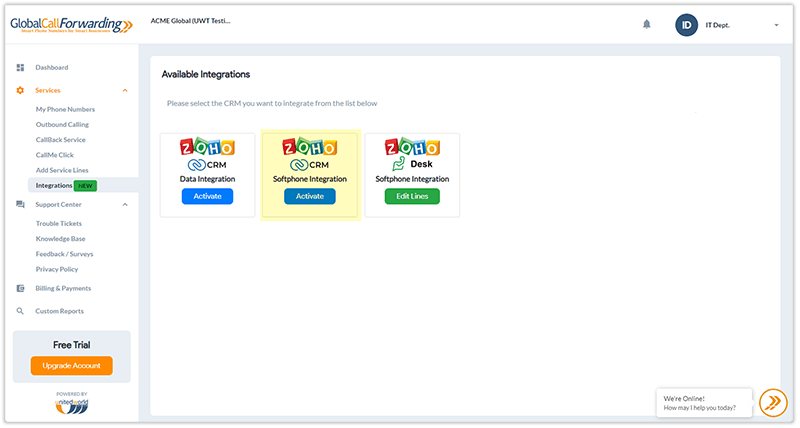Click the Available Integrations heading

pyautogui.click(x=206, y=74)
